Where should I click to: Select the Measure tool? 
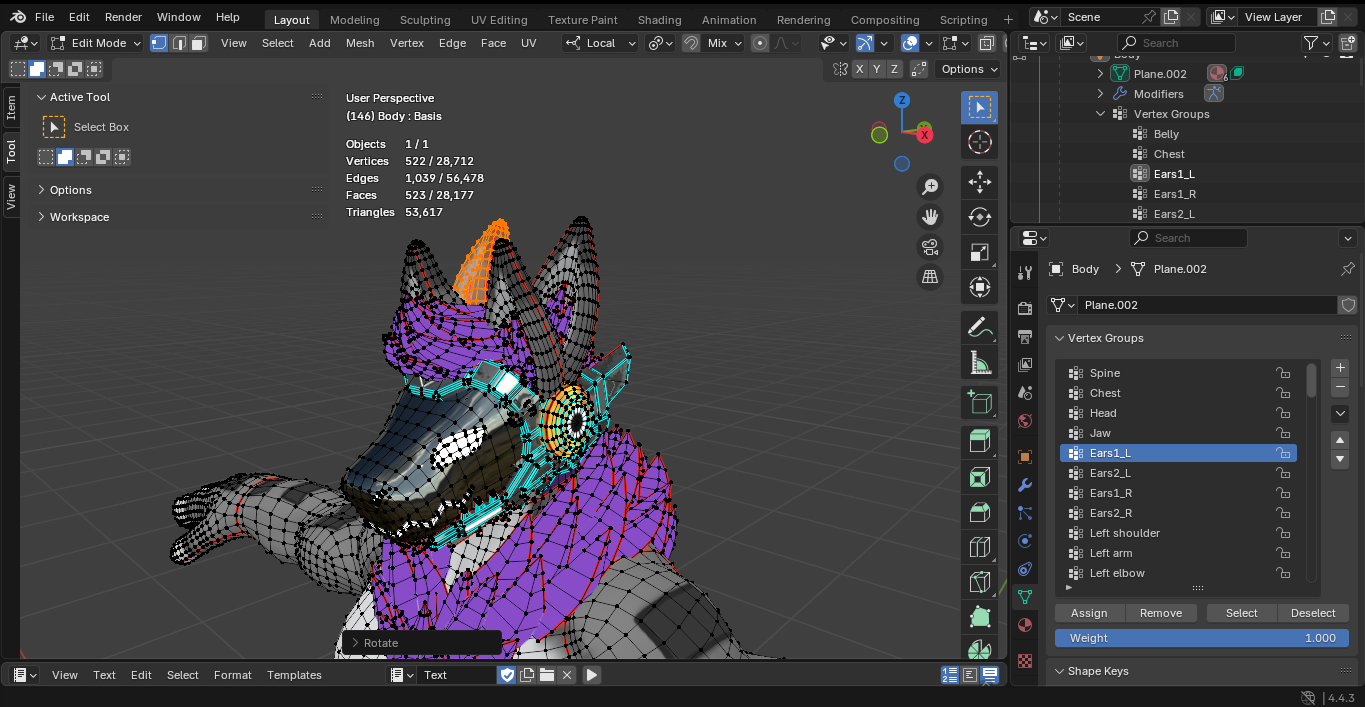point(980,363)
